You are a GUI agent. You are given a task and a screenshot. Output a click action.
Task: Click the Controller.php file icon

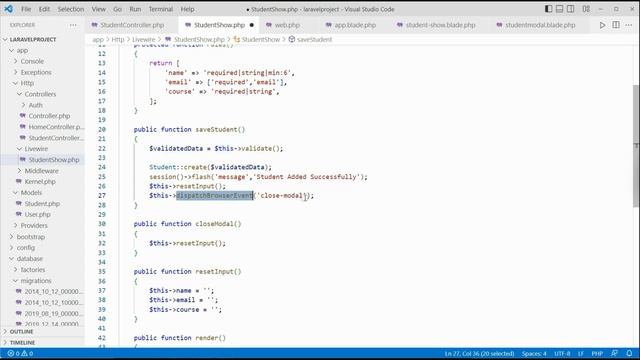[23, 116]
